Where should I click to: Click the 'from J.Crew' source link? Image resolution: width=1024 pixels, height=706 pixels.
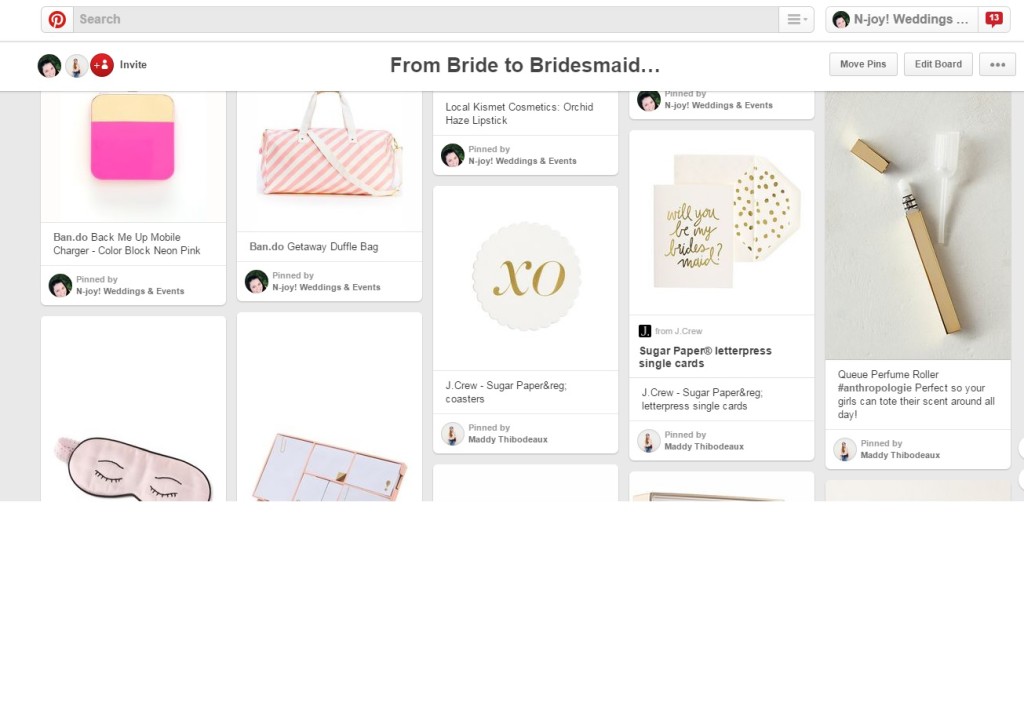[x=679, y=331]
